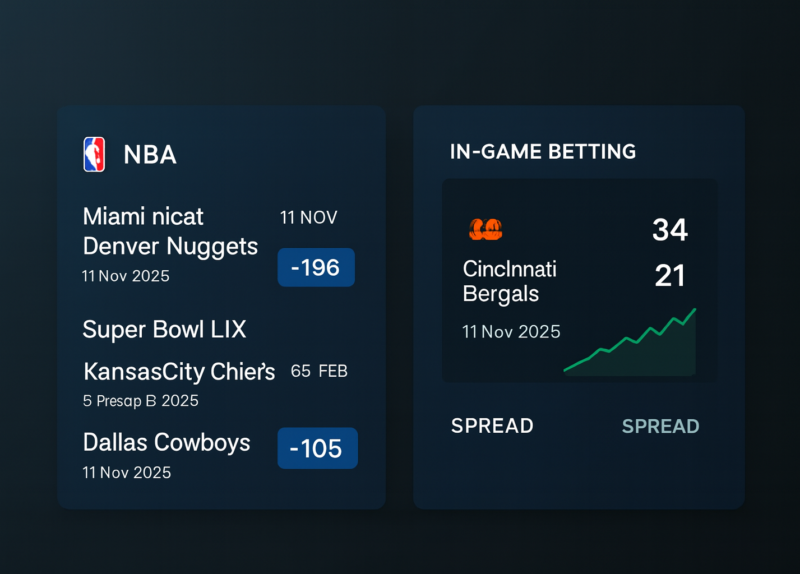This screenshot has width=800, height=574.
Task: Click the orange Bengals team logo
Action: (485, 229)
